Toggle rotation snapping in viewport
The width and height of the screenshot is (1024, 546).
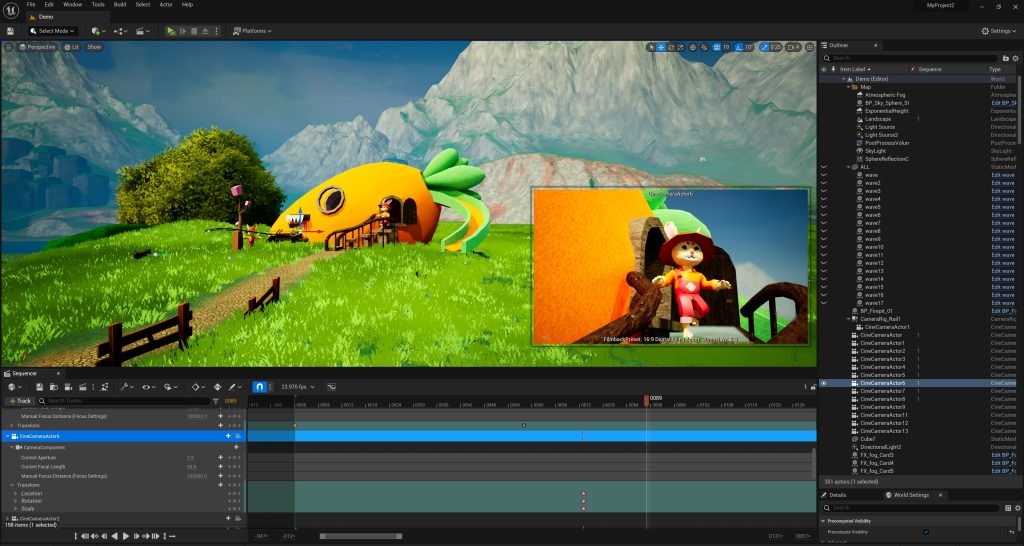739,47
